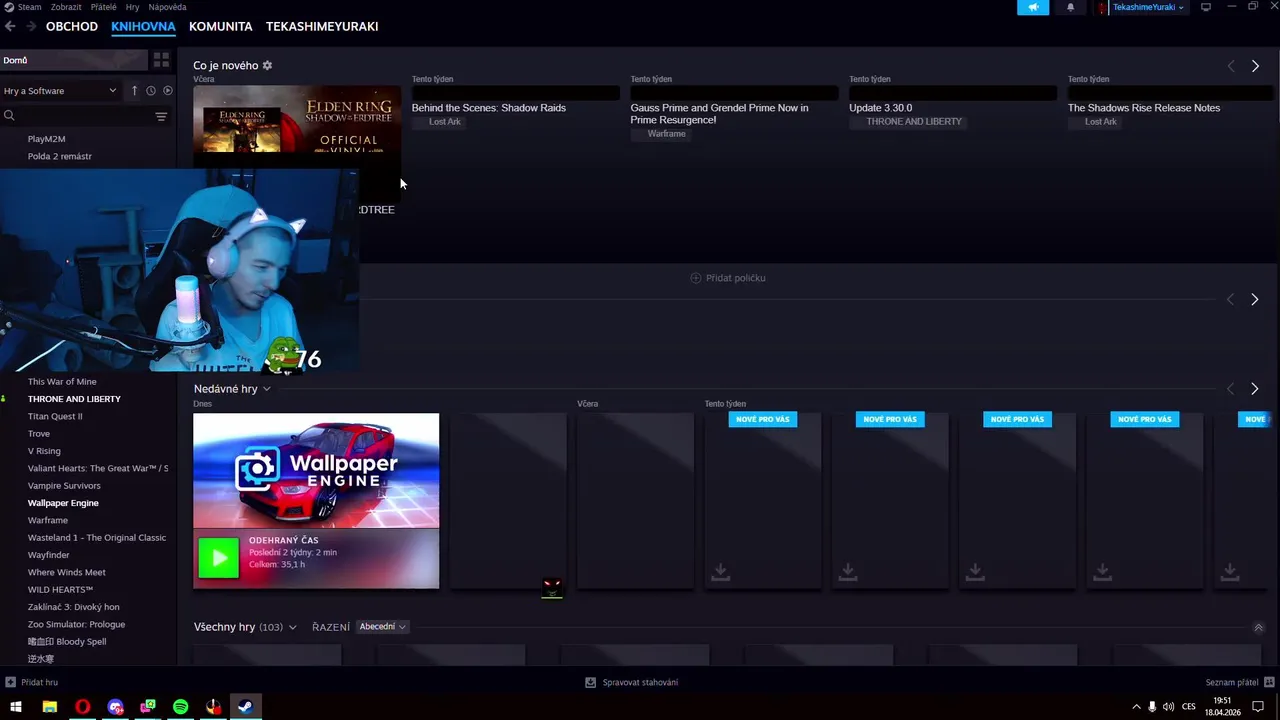
Task: Open the Nápověda menu
Action: coord(167,7)
